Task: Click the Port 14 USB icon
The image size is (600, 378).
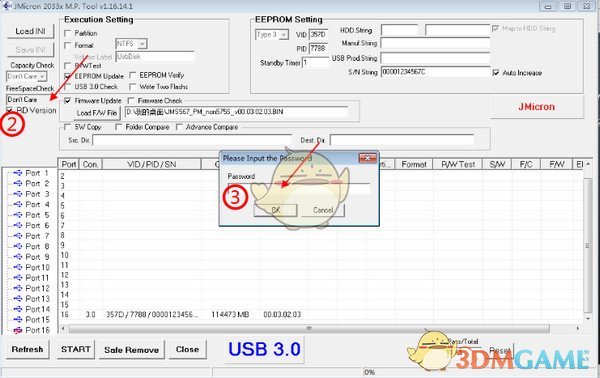Action: (x=18, y=309)
